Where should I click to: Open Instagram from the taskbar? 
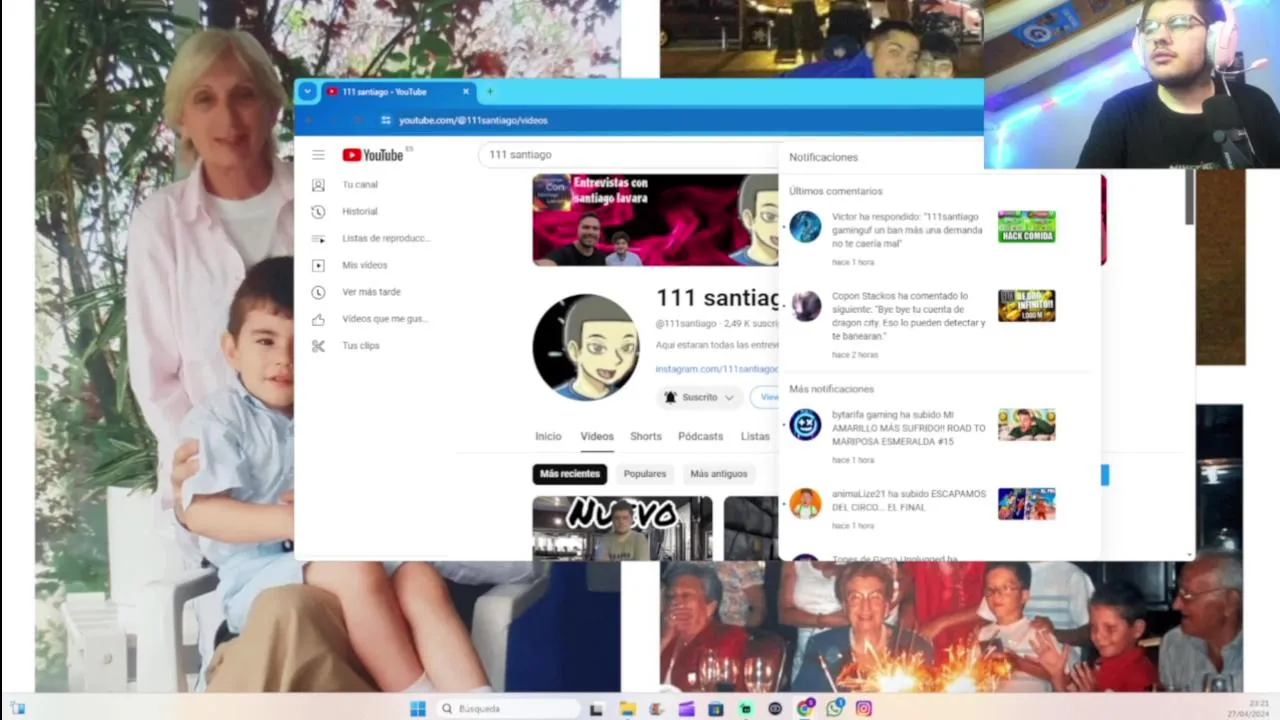864,709
